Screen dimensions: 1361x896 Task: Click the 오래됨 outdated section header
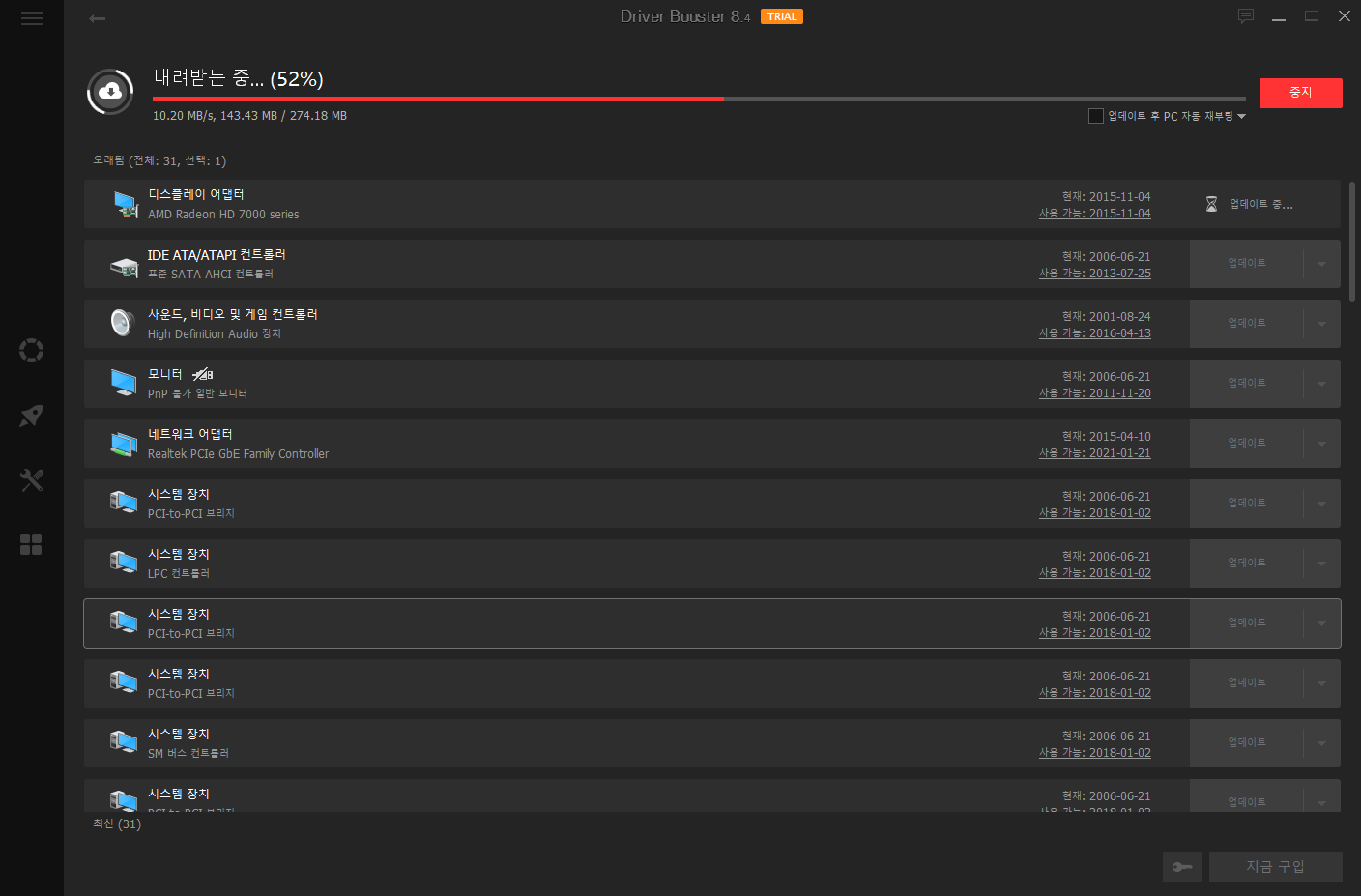(159, 160)
